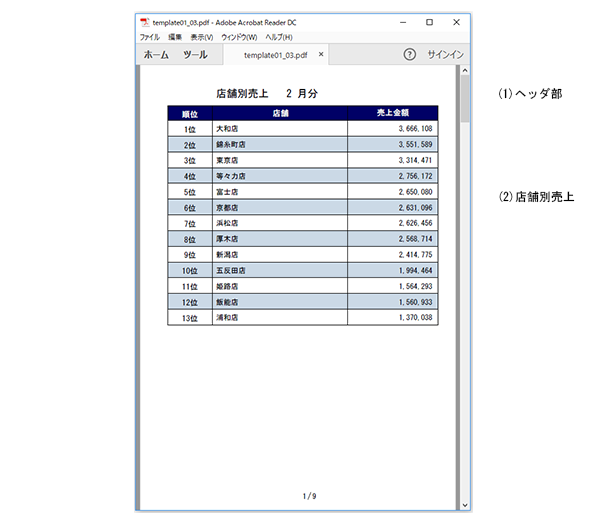Click the 大和店 cell

coord(280,129)
